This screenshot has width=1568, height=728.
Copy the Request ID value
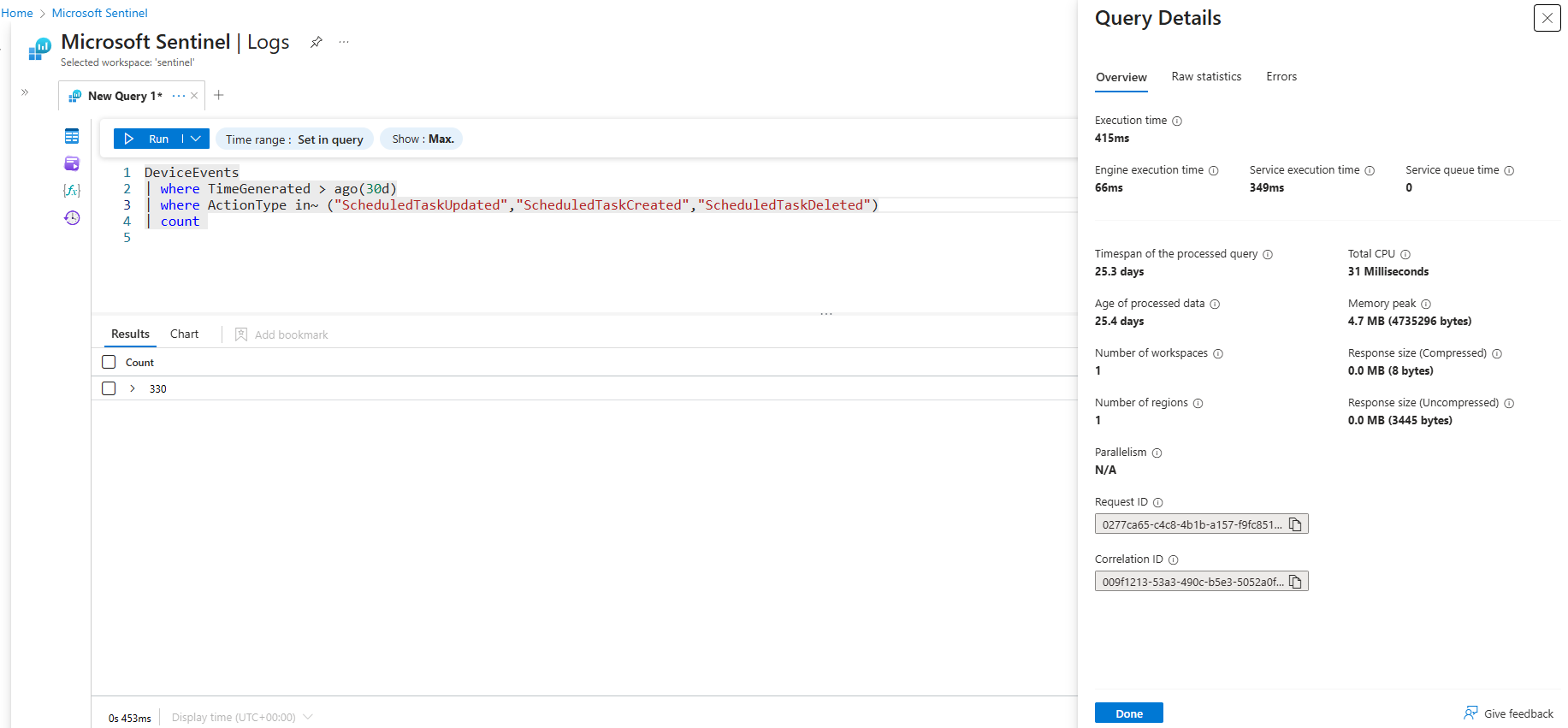click(1295, 524)
